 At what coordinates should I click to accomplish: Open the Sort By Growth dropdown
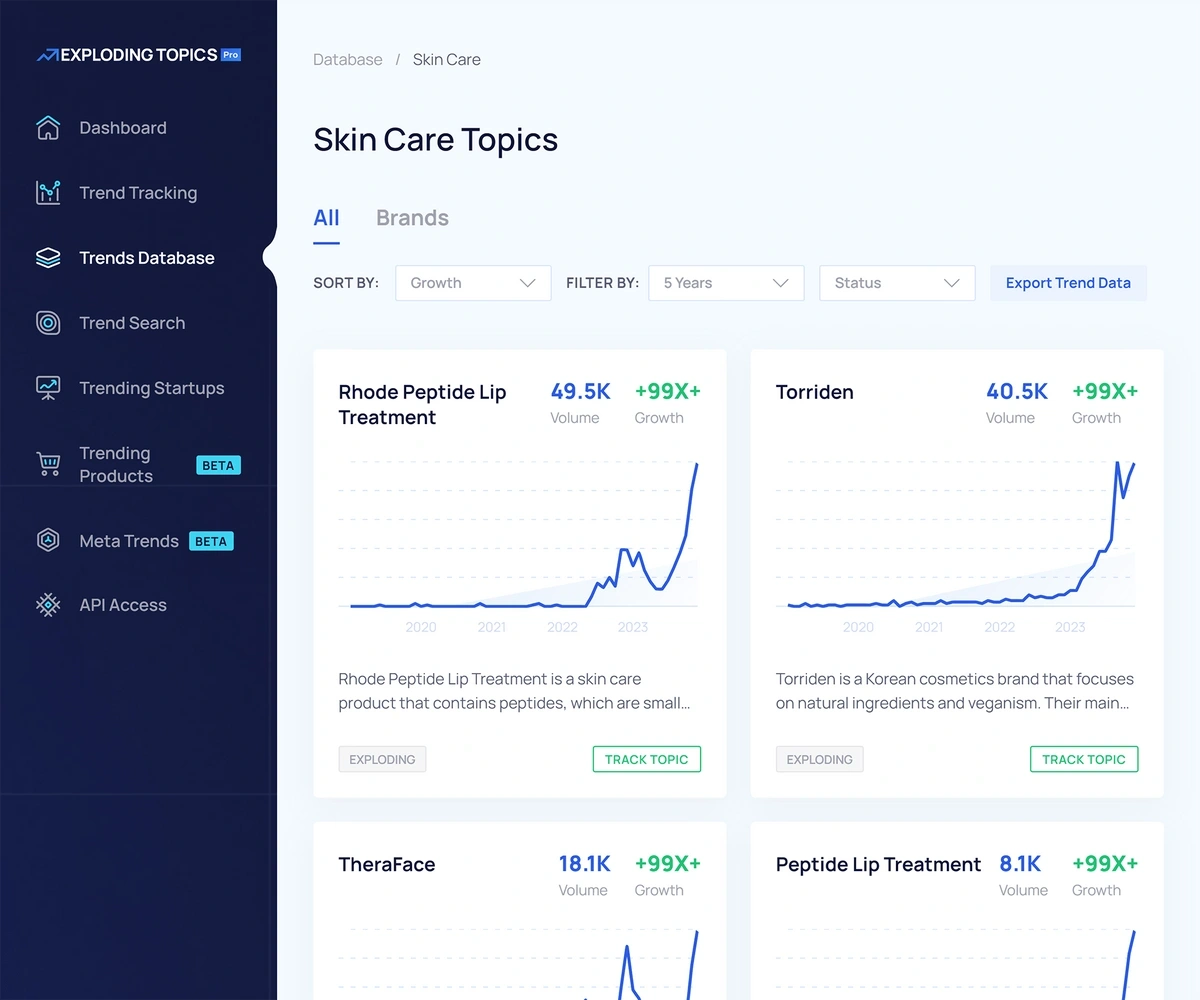(x=473, y=283)
